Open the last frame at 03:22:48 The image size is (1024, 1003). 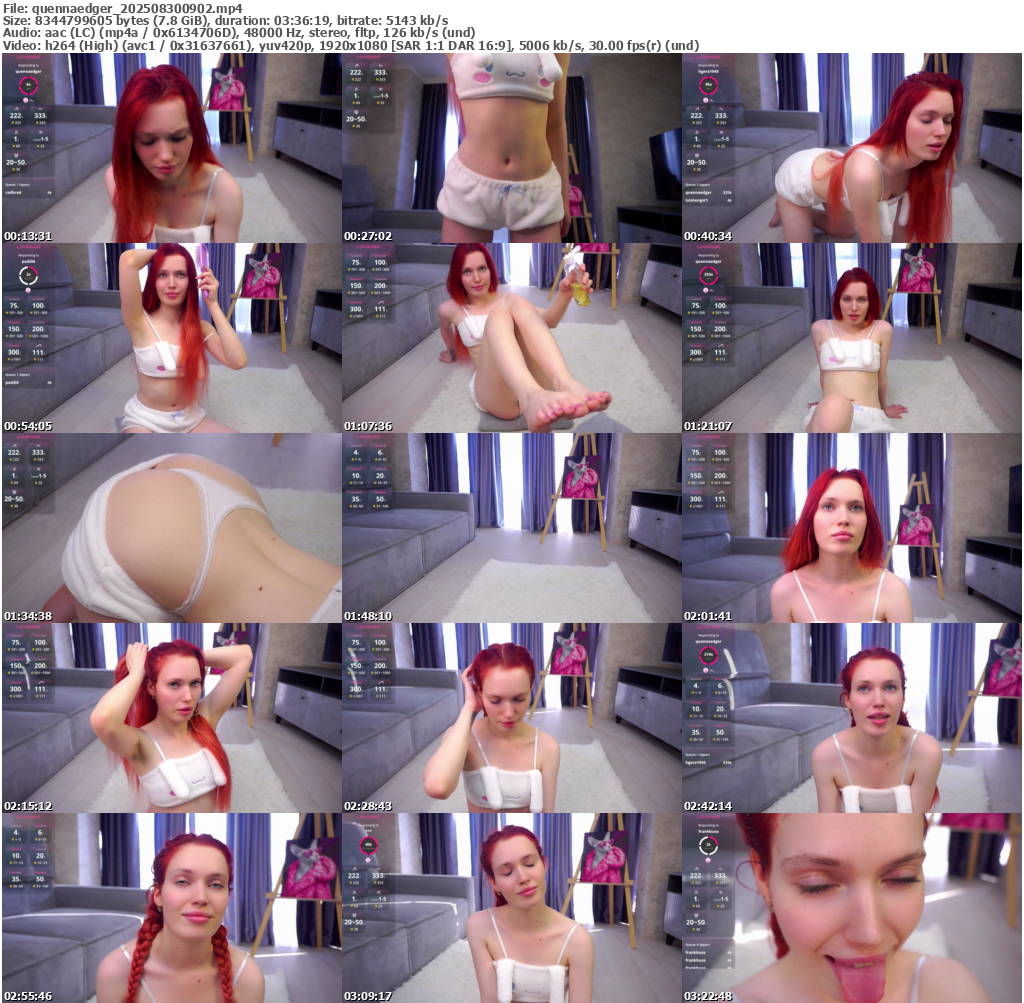852,908
